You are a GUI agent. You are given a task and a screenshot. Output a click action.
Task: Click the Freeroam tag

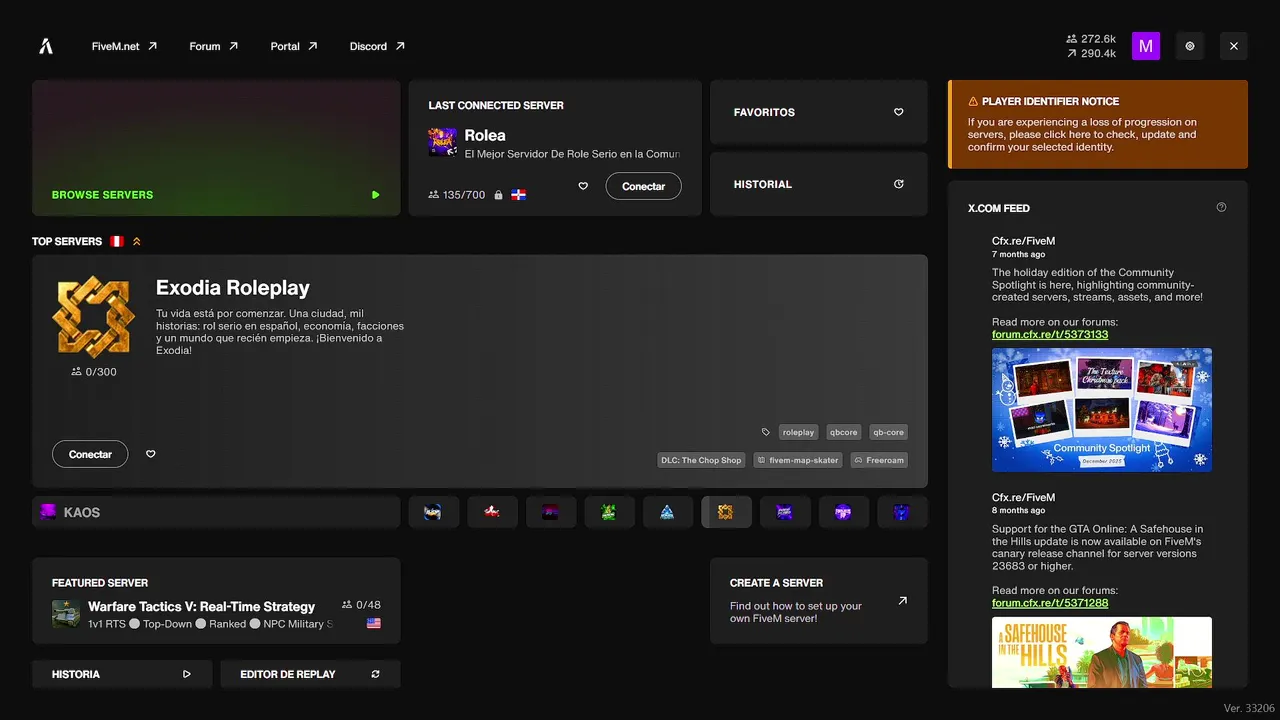click(879, 460)
